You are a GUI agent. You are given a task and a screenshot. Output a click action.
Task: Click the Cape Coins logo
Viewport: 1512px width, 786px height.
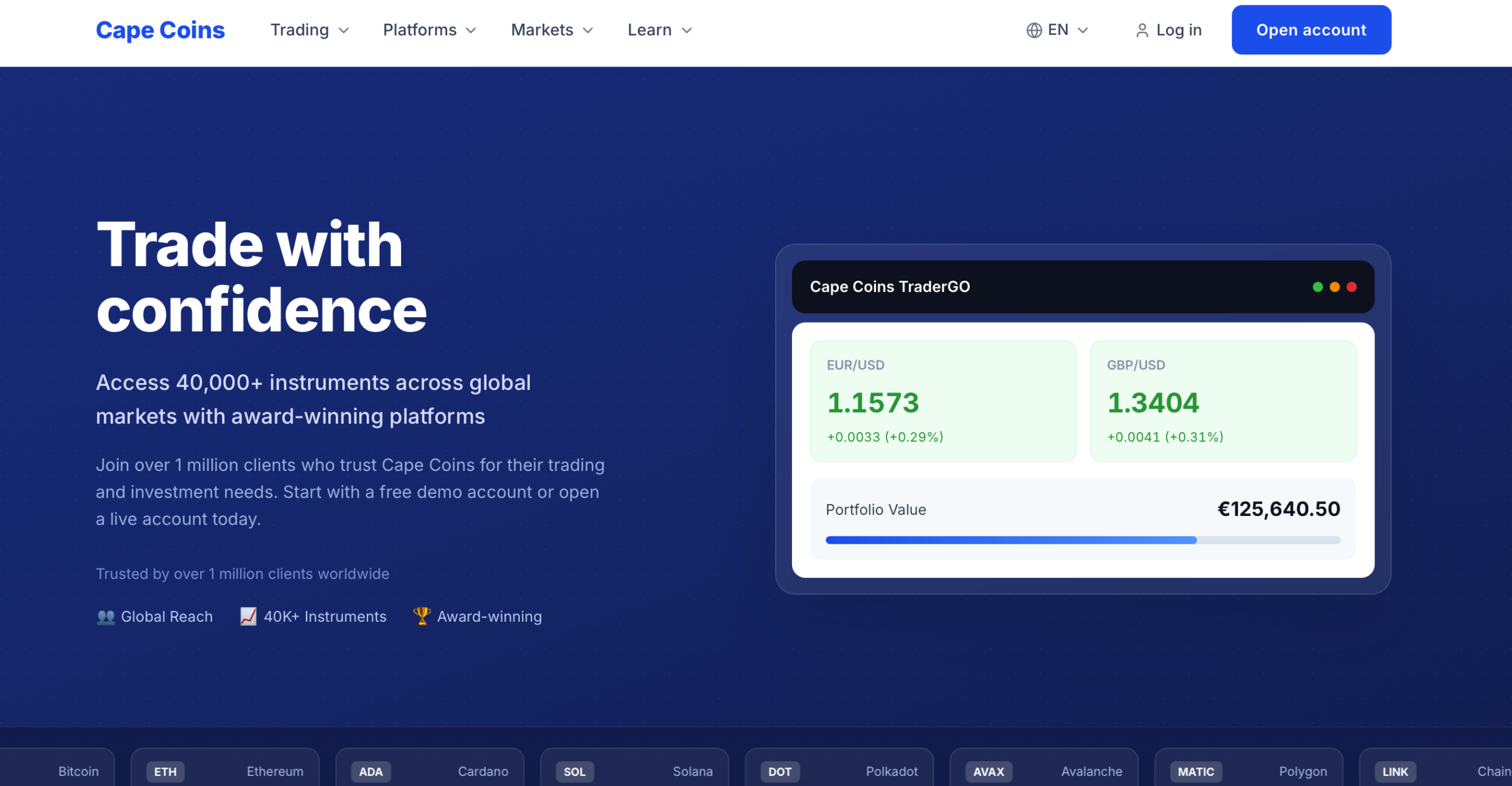coord(160,30)
